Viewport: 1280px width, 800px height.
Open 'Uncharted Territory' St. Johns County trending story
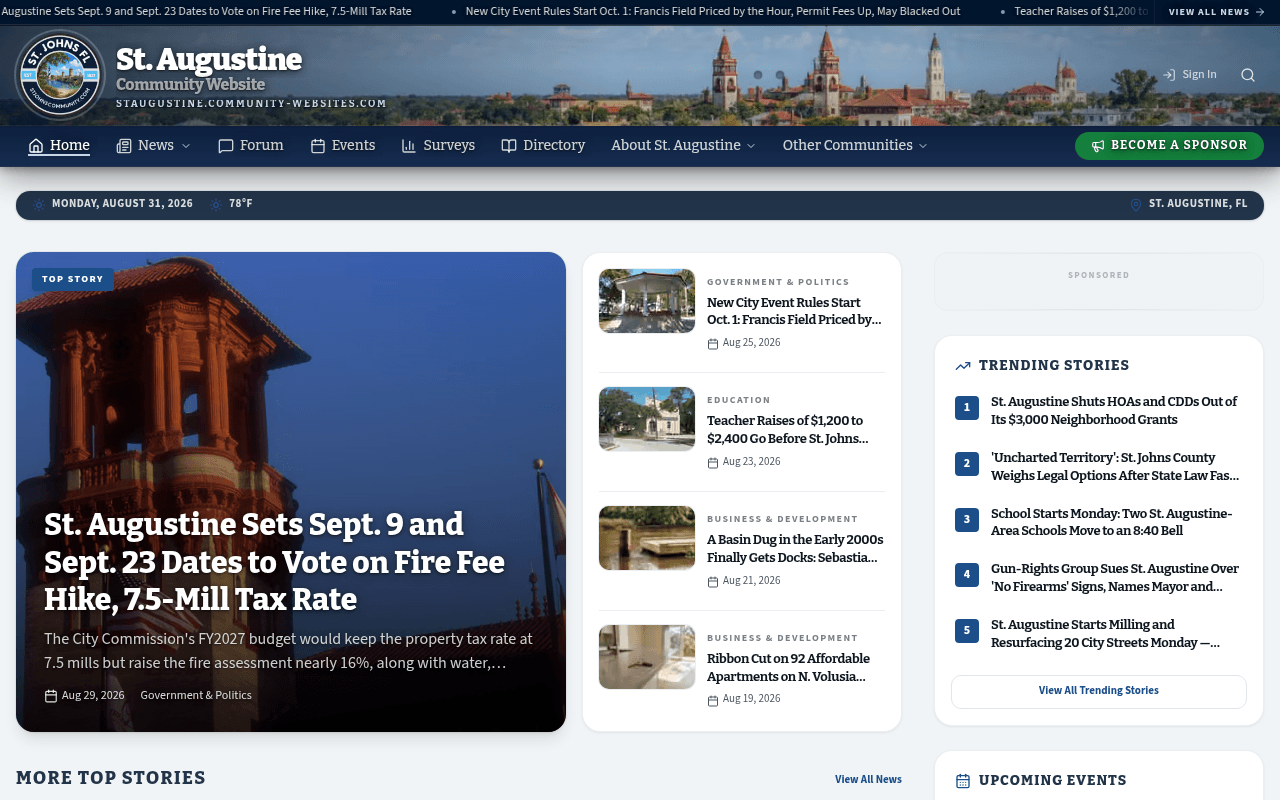click(x=1115, y=467)
